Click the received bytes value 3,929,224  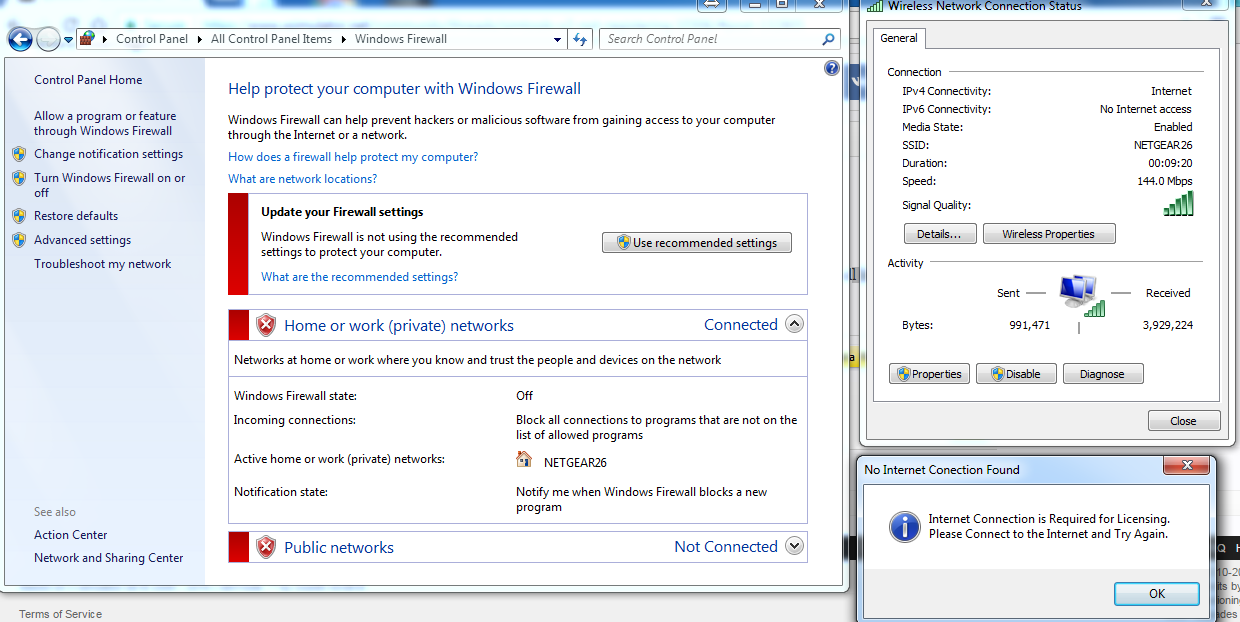coord(1168,325)
